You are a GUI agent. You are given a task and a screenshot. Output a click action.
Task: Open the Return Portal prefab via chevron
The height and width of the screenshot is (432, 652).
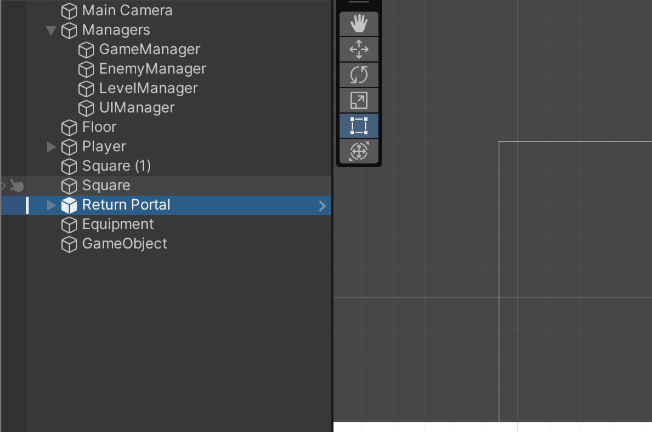(322, 205)
